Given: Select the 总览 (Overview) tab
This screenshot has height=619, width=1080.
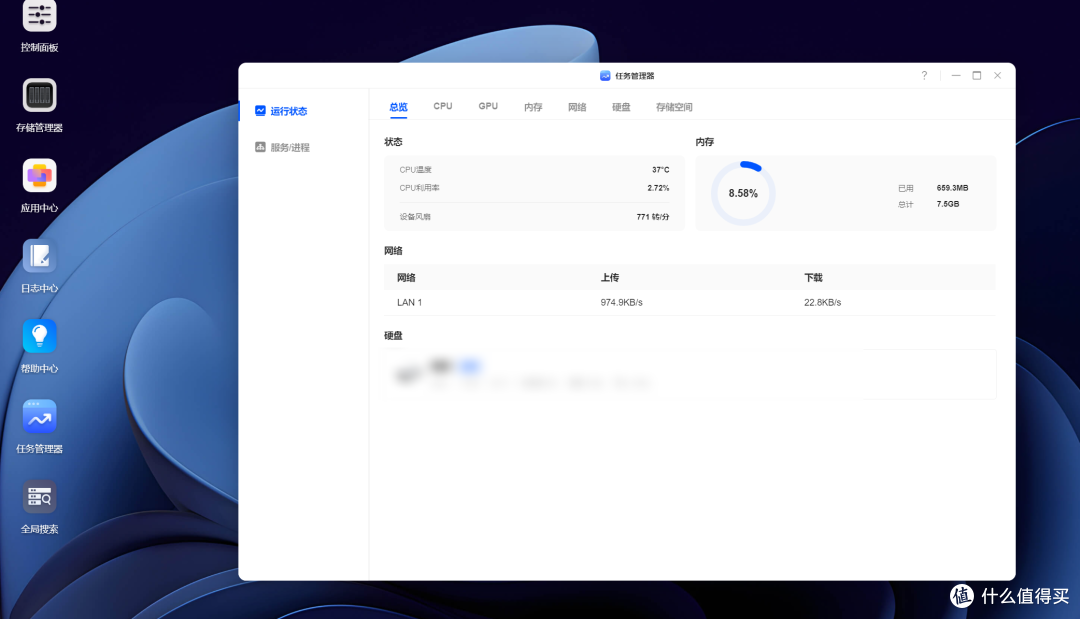Looking at the screenshot, I should (397, 106).
